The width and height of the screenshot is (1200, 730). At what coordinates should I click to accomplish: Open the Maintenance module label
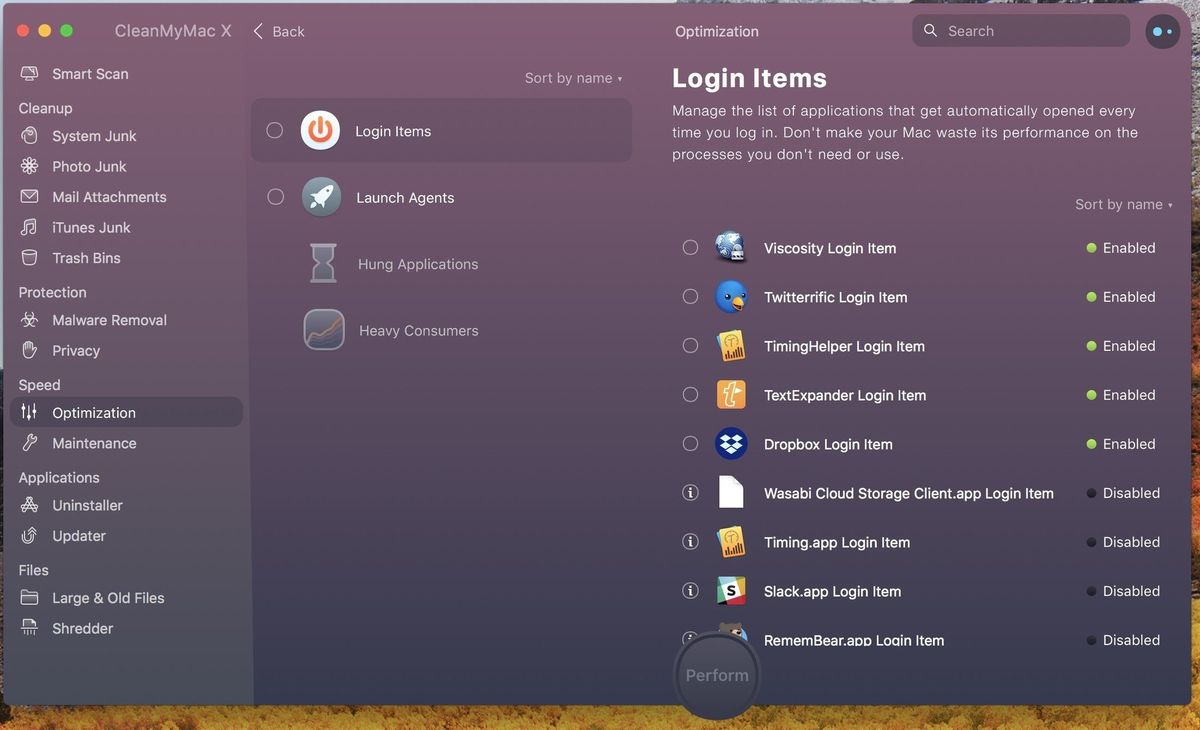94,443
